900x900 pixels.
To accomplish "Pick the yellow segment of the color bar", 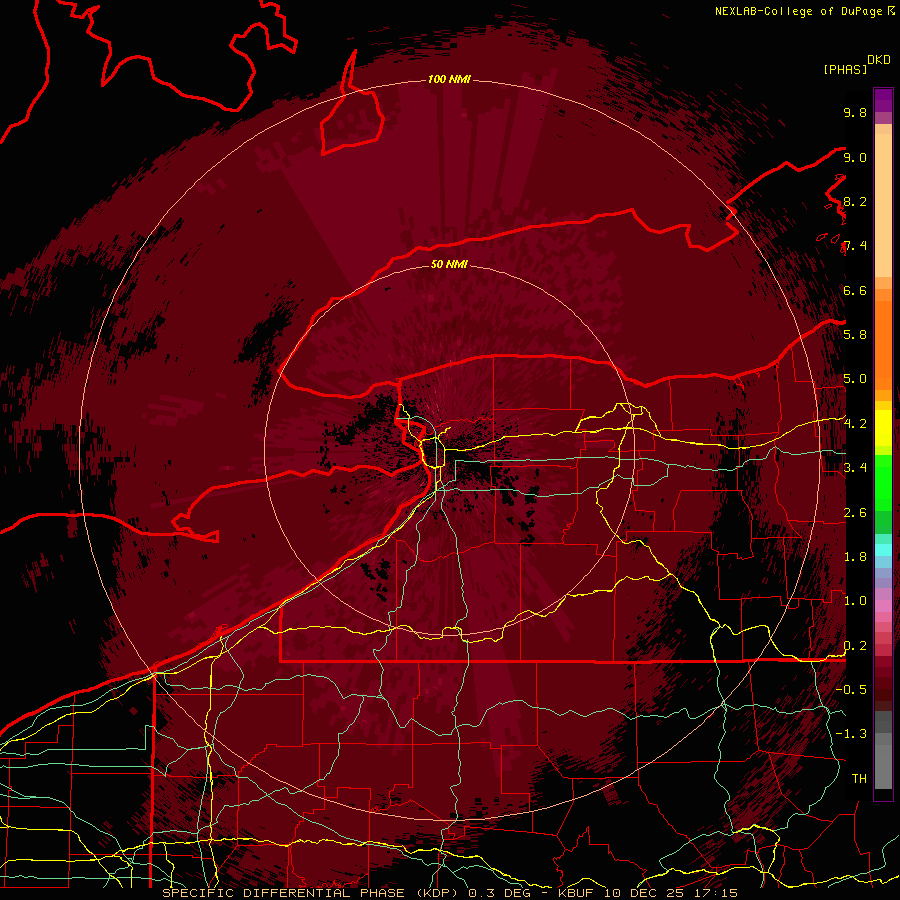I will [x=883, y=428].
